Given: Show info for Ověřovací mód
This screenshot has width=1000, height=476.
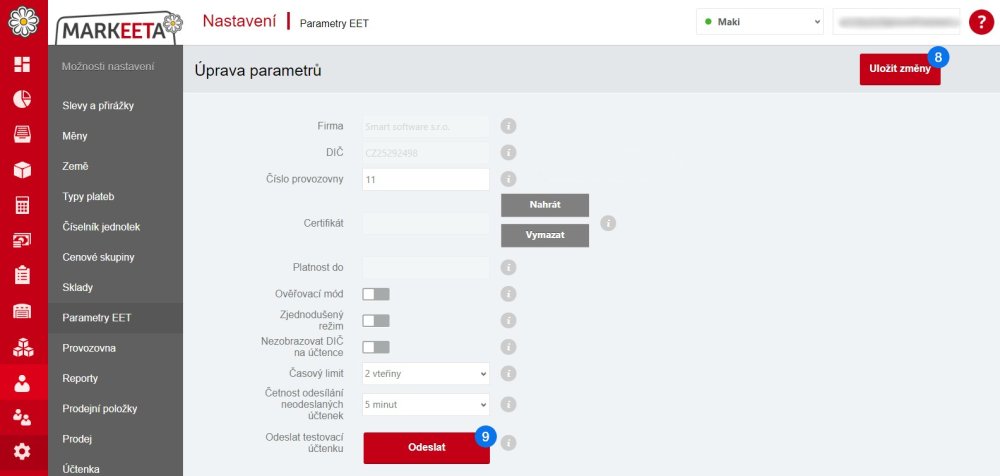Looking at the screenshot, I should coord(508,294).
